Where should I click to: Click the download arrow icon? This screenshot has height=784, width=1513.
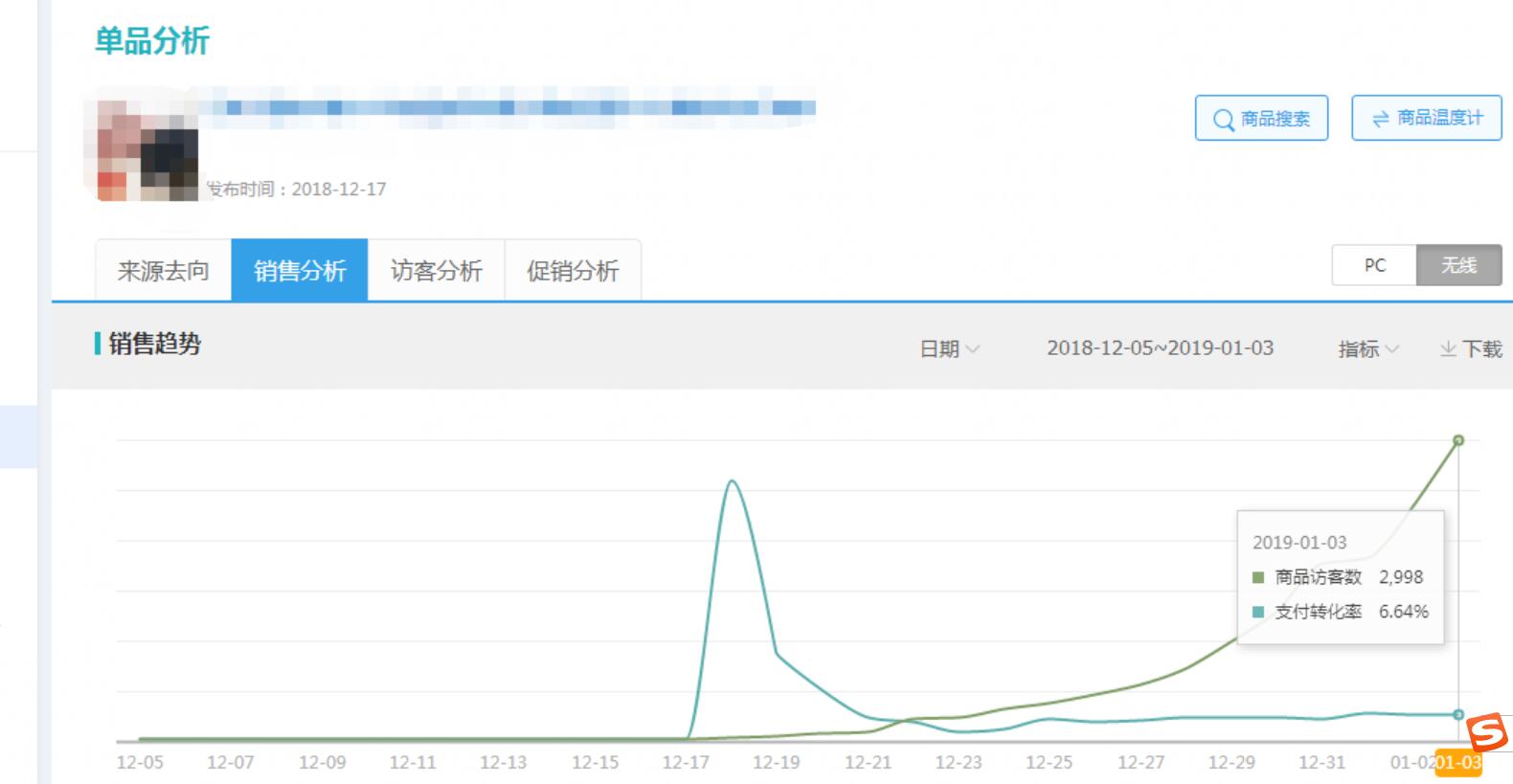(1448, 348)
